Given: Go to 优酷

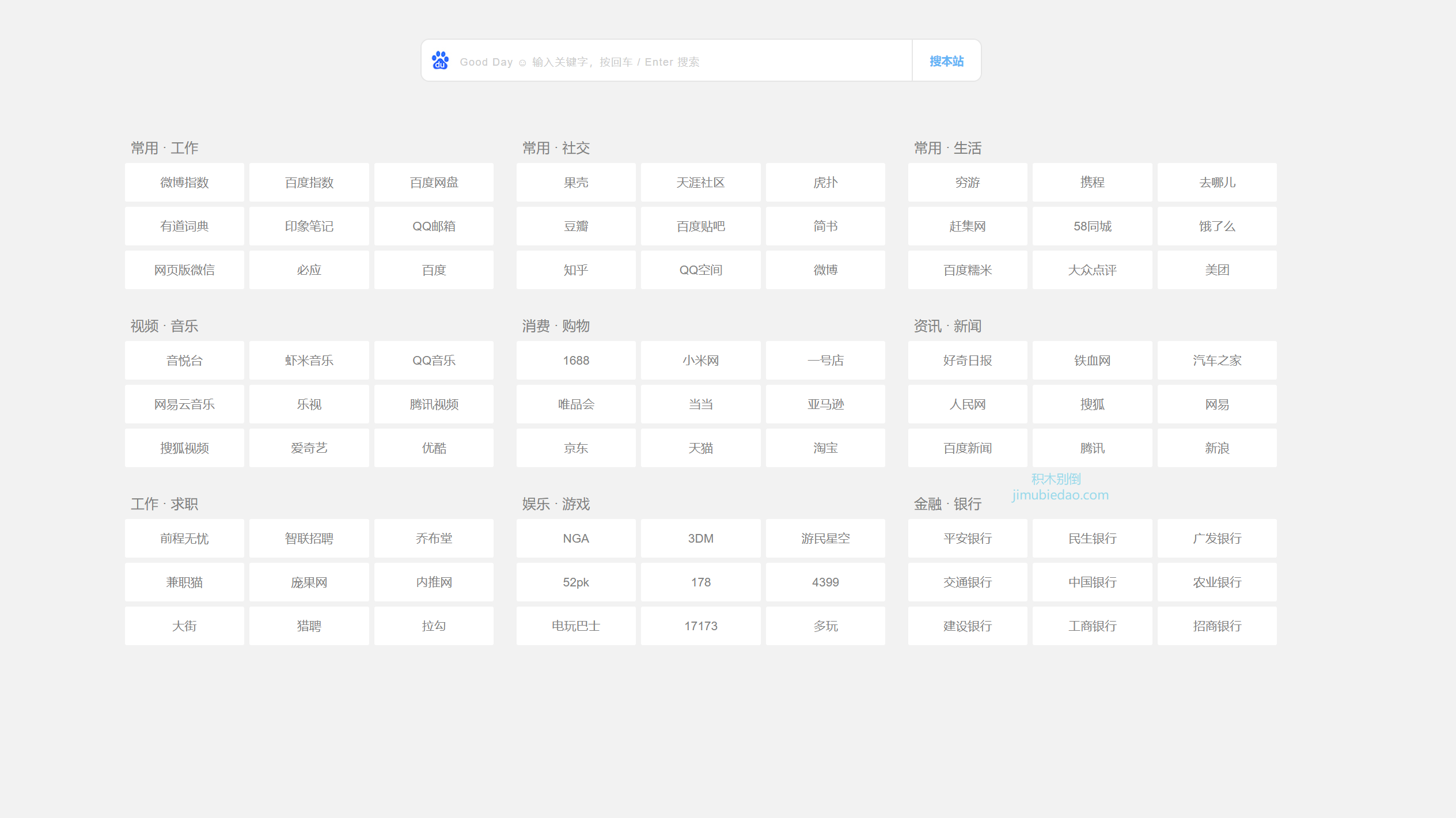Looking at the screenshot, I should pyautogui.click(x=434, y=448).
